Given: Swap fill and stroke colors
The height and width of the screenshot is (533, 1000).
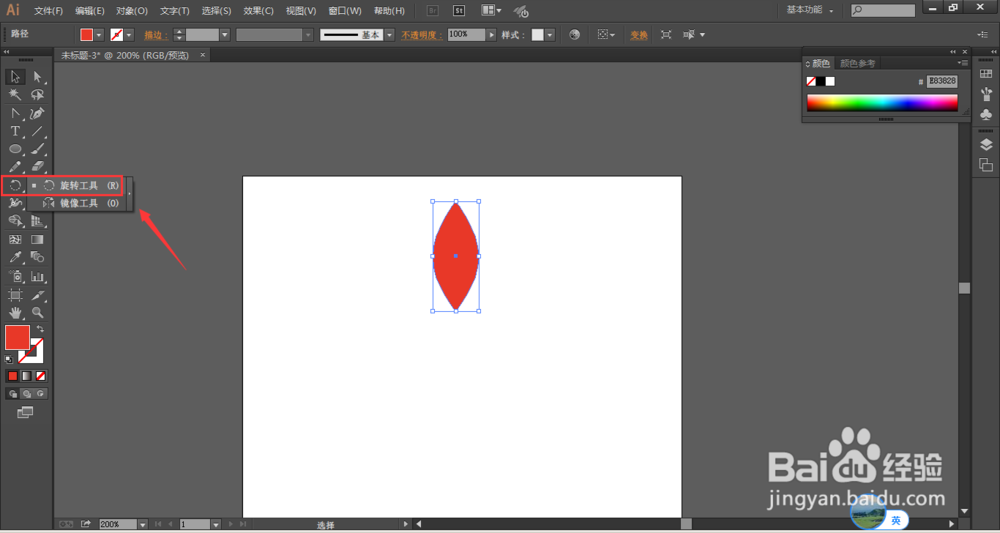Looking at the screenshot, I should coord(40,328).
